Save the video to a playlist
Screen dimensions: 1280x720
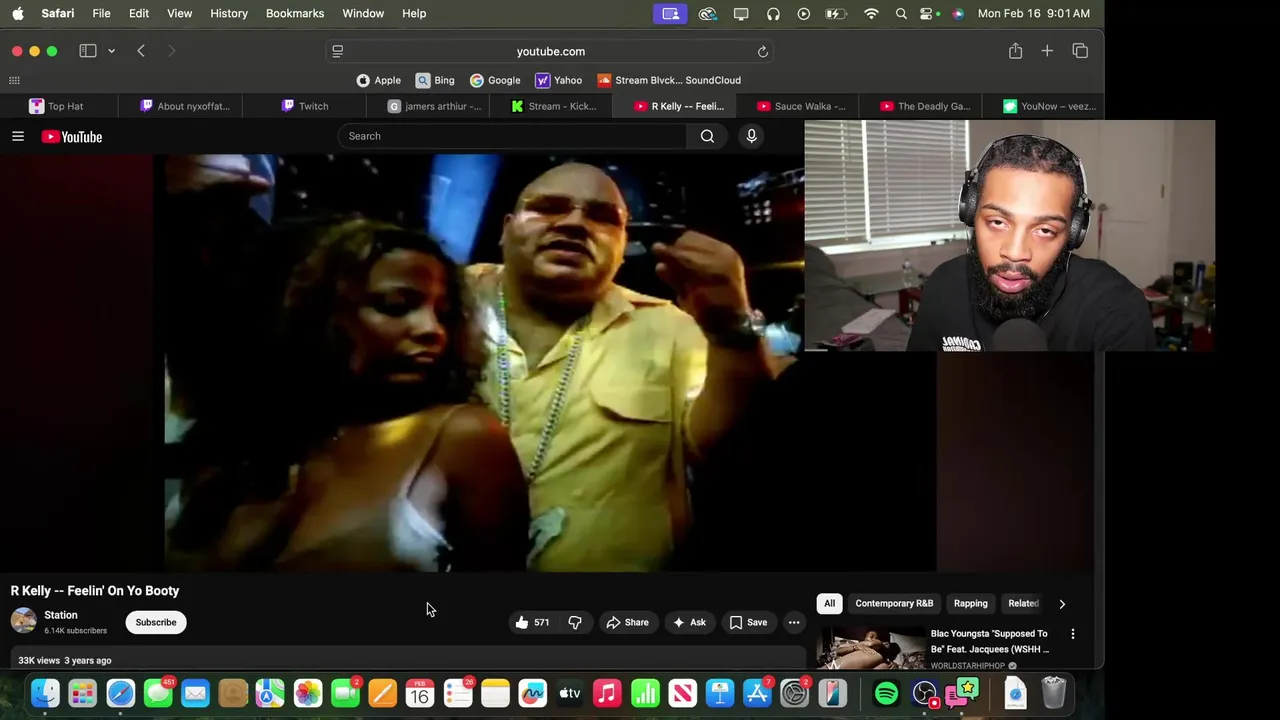pos(748,622)
